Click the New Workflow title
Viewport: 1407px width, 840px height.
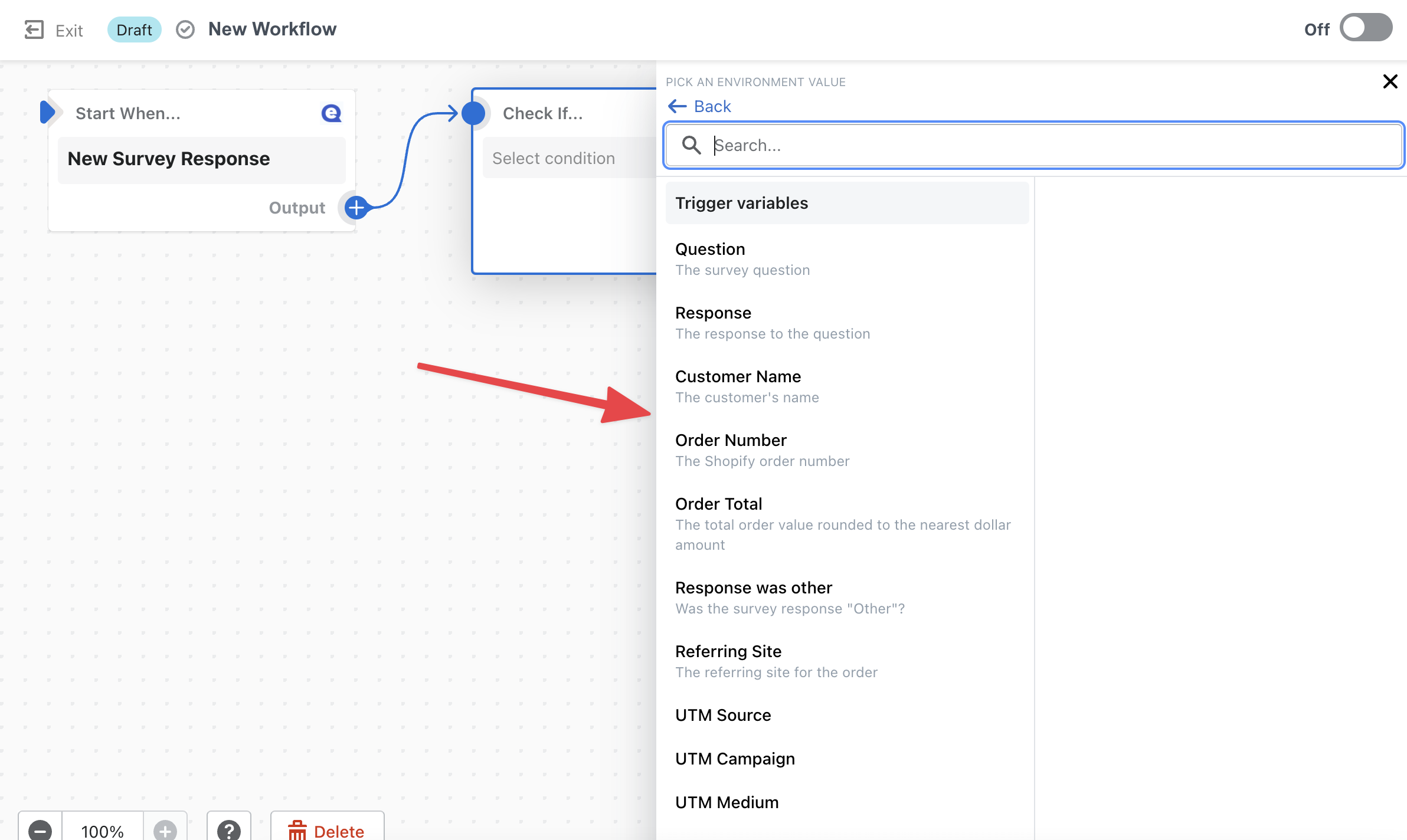[x=272, y=29]
